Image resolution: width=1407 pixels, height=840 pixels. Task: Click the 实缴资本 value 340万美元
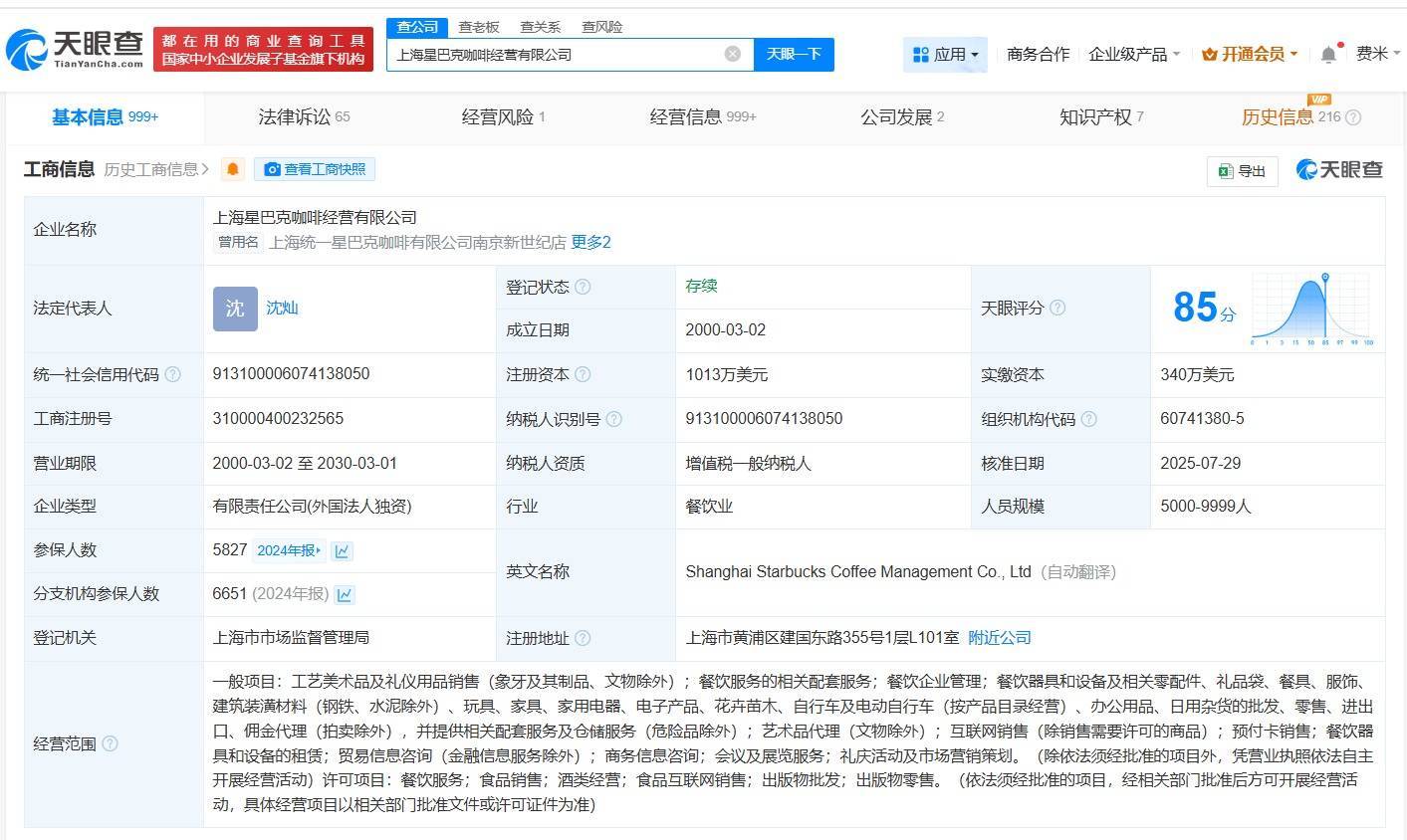(1197, 375)
